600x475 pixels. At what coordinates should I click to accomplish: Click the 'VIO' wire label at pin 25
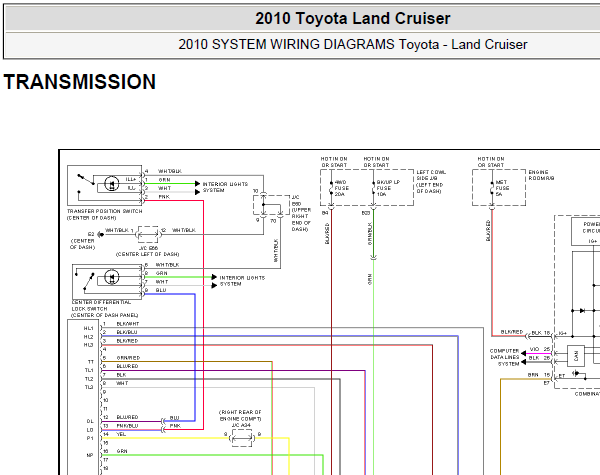click(534, 349)
